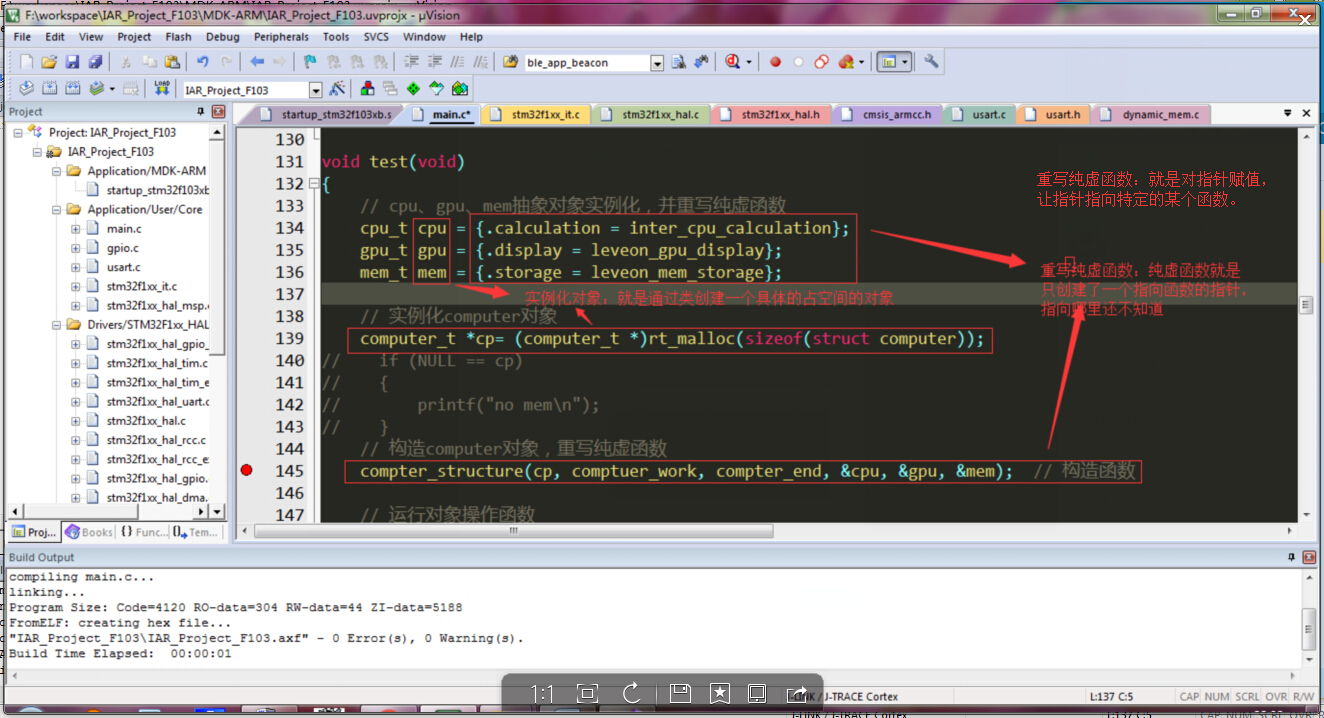Toggle Insert/Remove Breakpoint red dot toolbar button
The image size is (1324, 718).
[x=775, y=62]
